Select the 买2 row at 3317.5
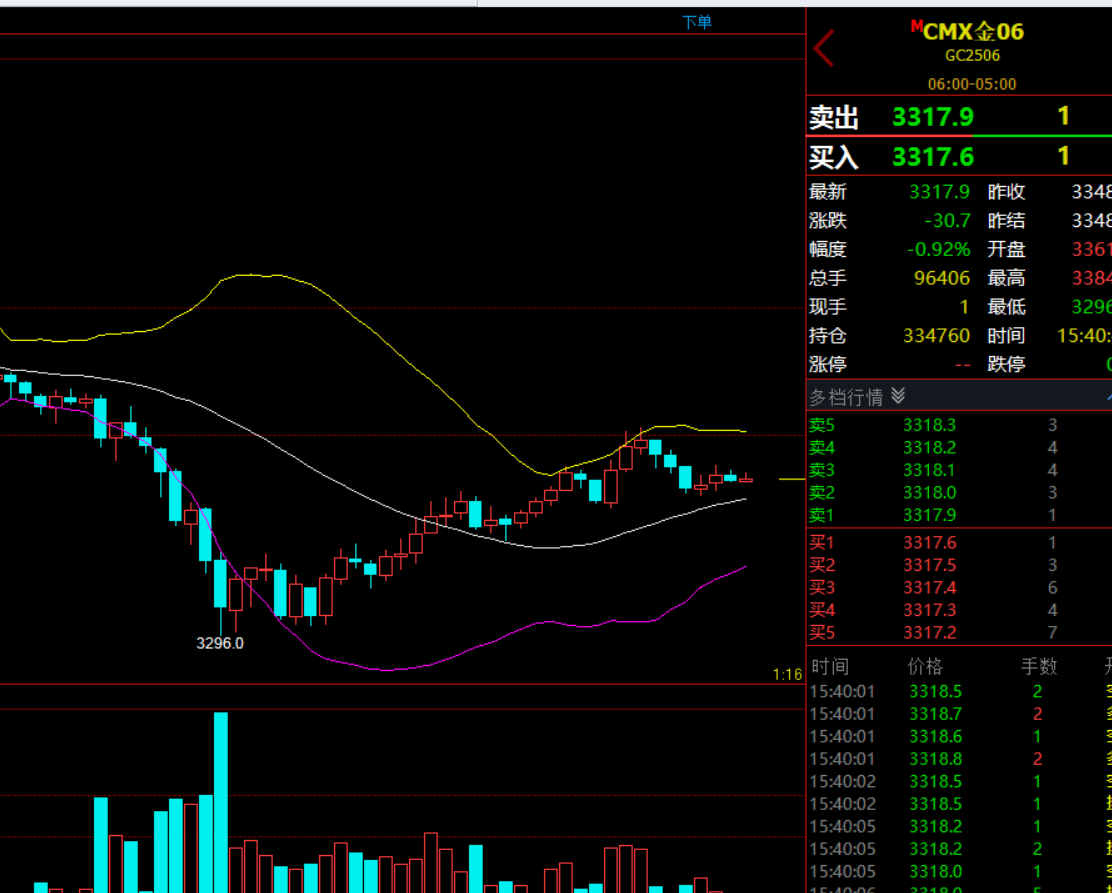This screenshot has width=1112, height=893. click(959, 565)
